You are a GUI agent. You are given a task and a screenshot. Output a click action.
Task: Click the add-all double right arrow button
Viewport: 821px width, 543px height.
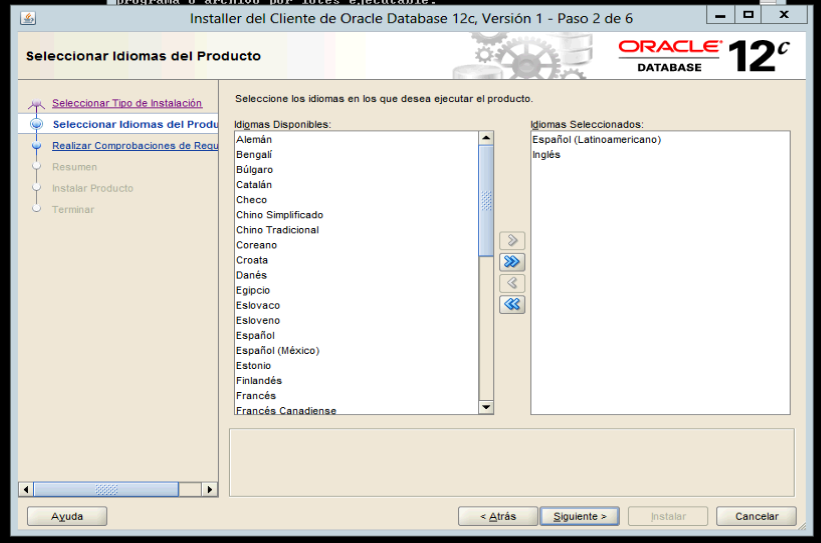[512, 262]
